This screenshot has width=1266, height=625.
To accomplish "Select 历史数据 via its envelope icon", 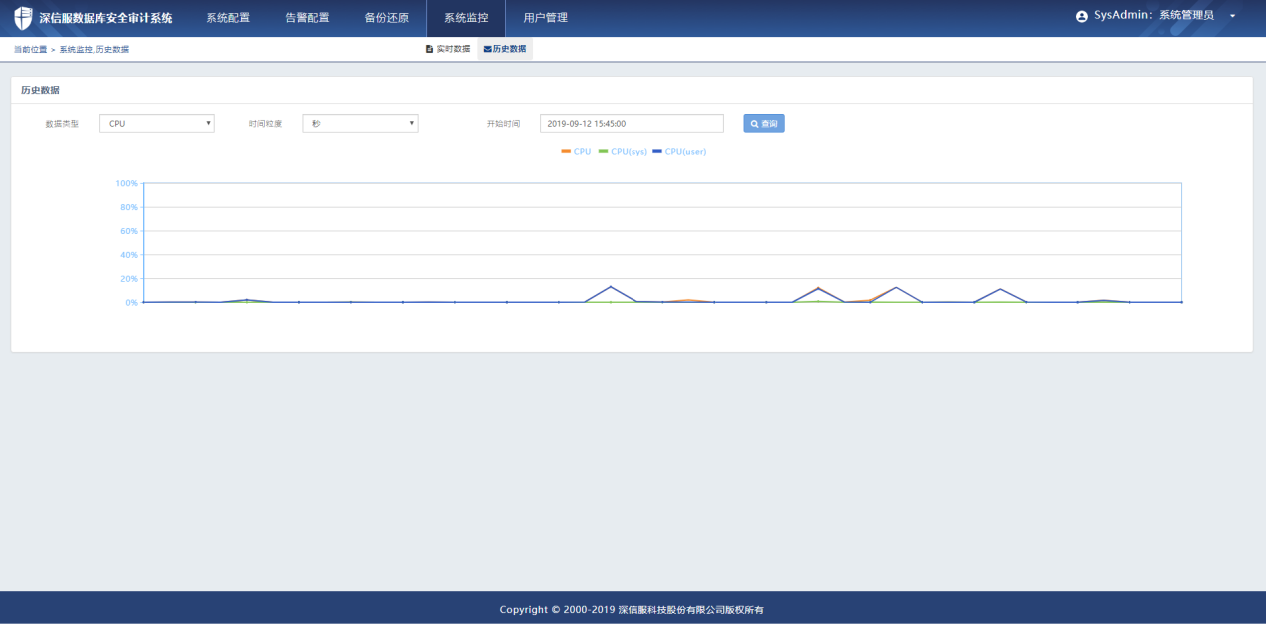I will tap(487, 49).
